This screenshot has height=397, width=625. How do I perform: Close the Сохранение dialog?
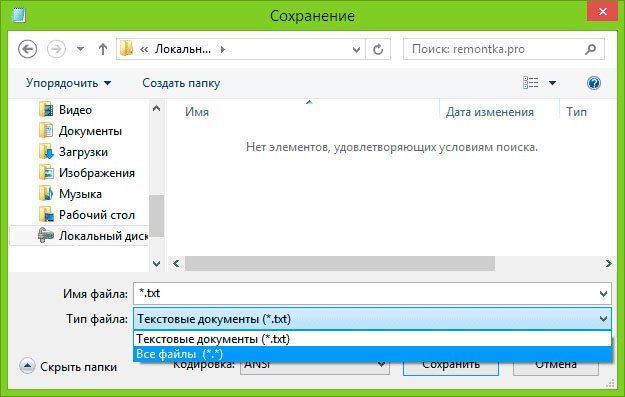(x=603, y=12)
